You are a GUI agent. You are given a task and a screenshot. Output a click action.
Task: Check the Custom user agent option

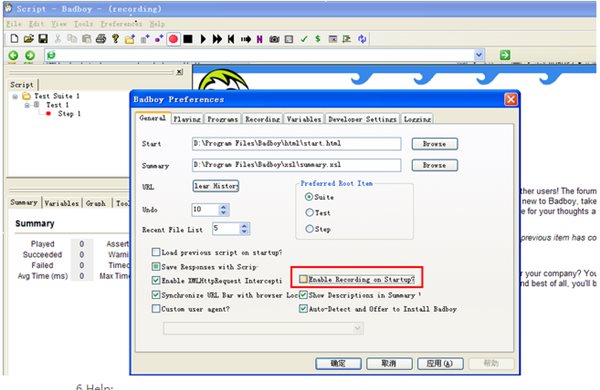(156, 308)
